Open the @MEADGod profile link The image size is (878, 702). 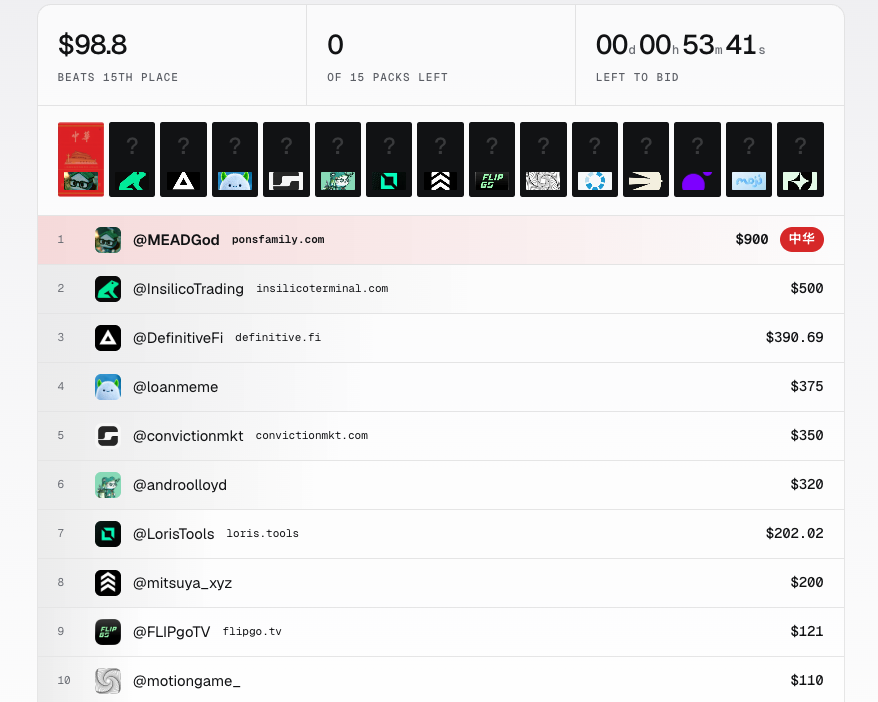click(x=176, y=240)
